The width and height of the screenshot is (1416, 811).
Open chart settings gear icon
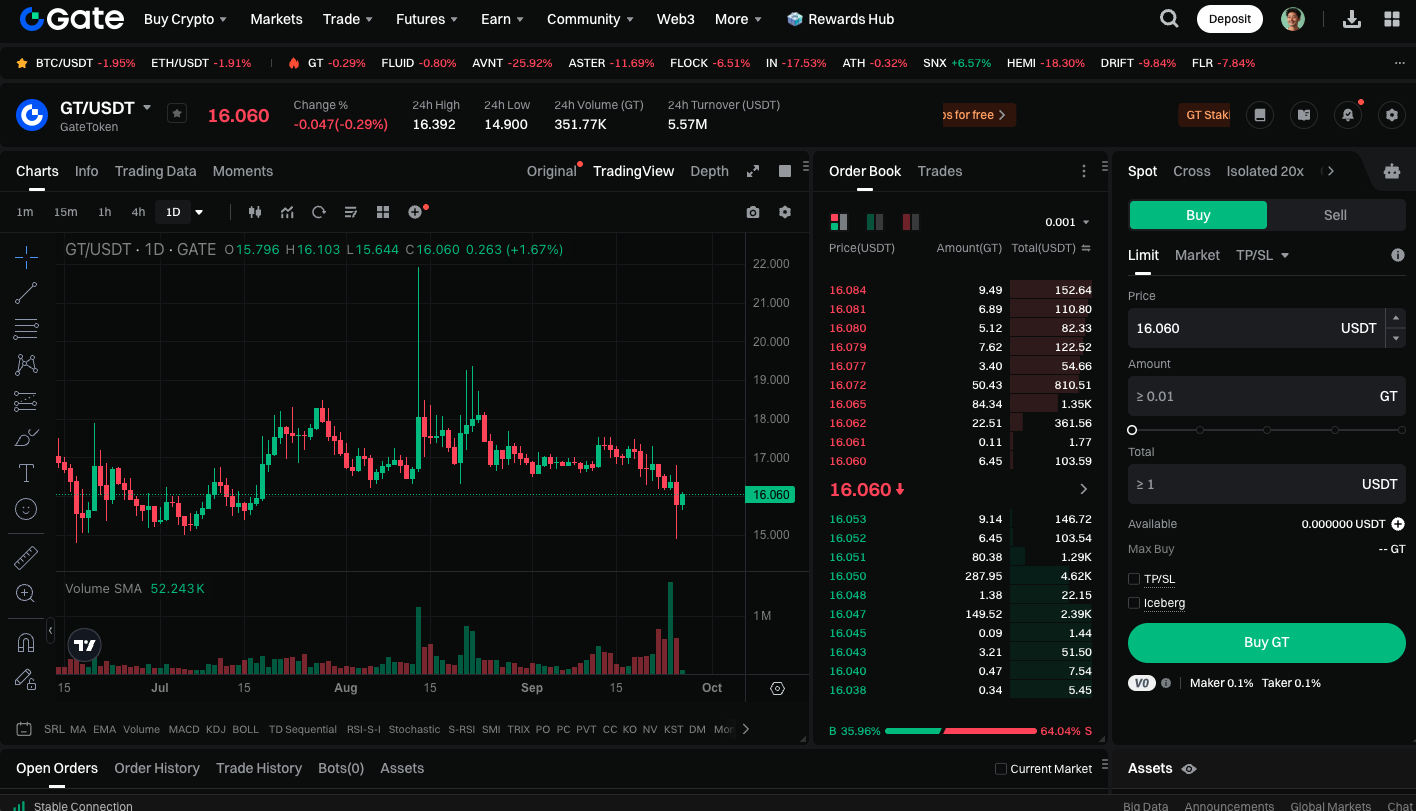[785, 212]
